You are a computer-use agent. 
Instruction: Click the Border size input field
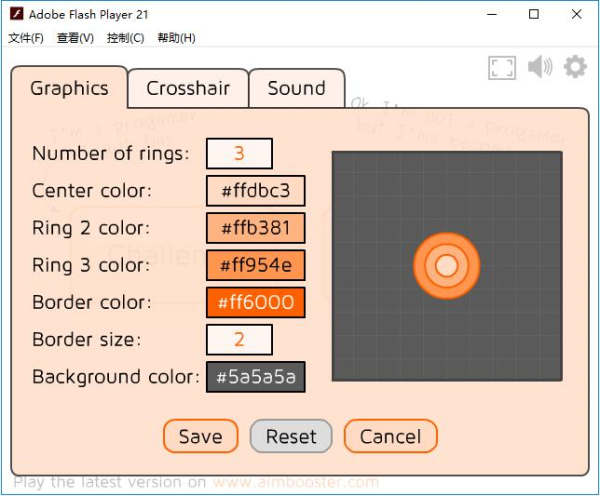239,339
